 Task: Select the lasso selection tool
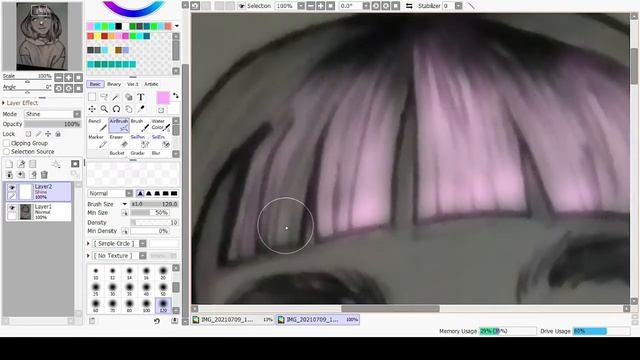coord(104,97)
